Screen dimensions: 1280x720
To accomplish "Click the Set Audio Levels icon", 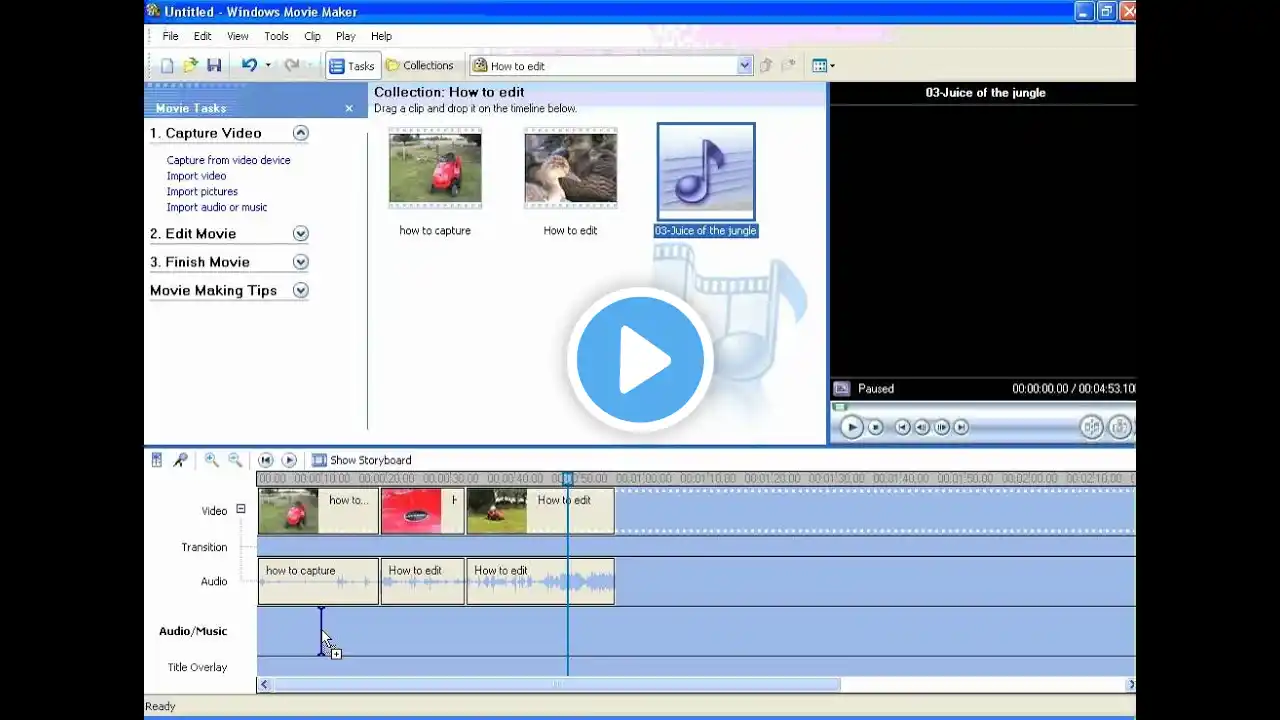I will click(x=157, y=460).
